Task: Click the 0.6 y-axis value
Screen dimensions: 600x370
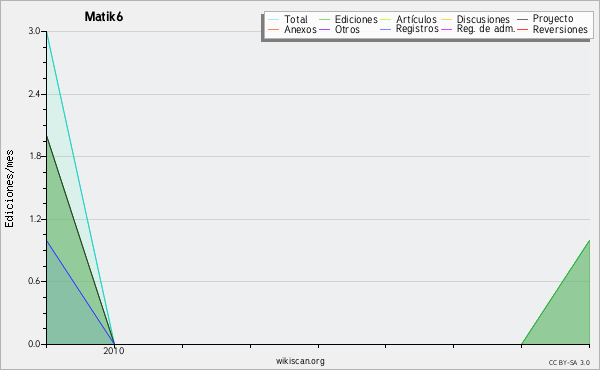Action: coord(34,281)
